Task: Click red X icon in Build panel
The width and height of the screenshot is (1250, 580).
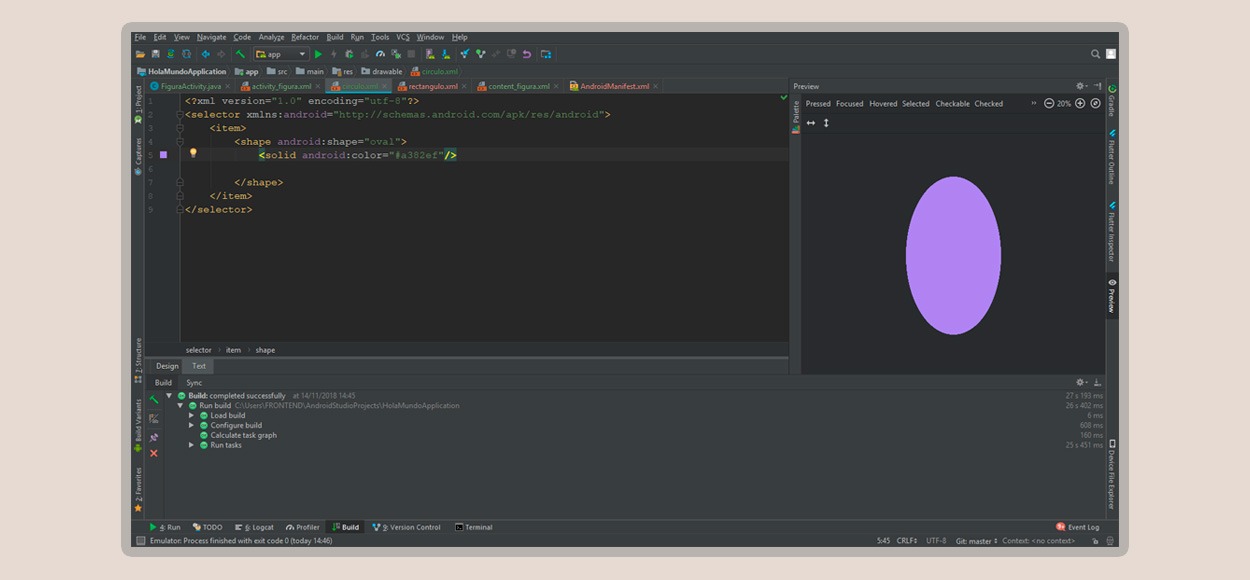Action: 154,453
